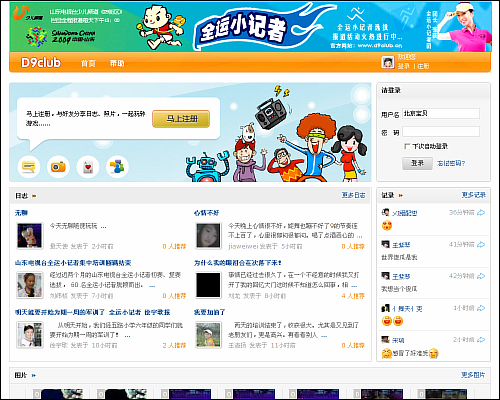Click reply arrow on the 42分钟前 record
Screen dimensions: 500x400
coord(481,276)
